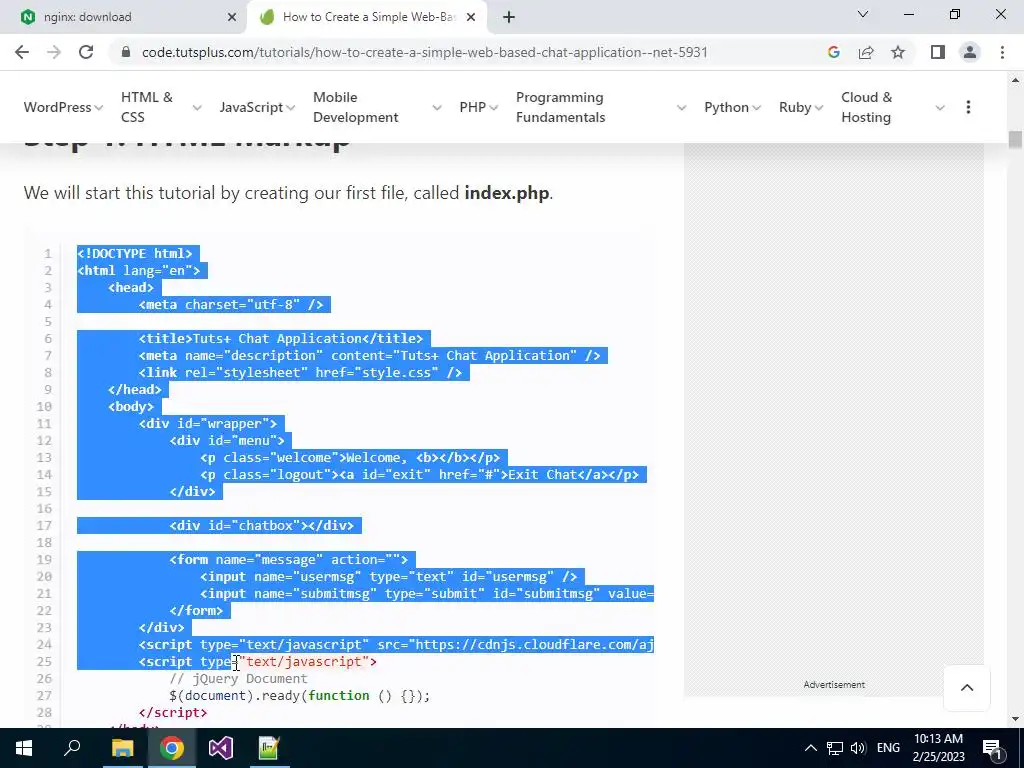
Task: Click the page vertical scrollbar thumb
Action: point(1015,140)
